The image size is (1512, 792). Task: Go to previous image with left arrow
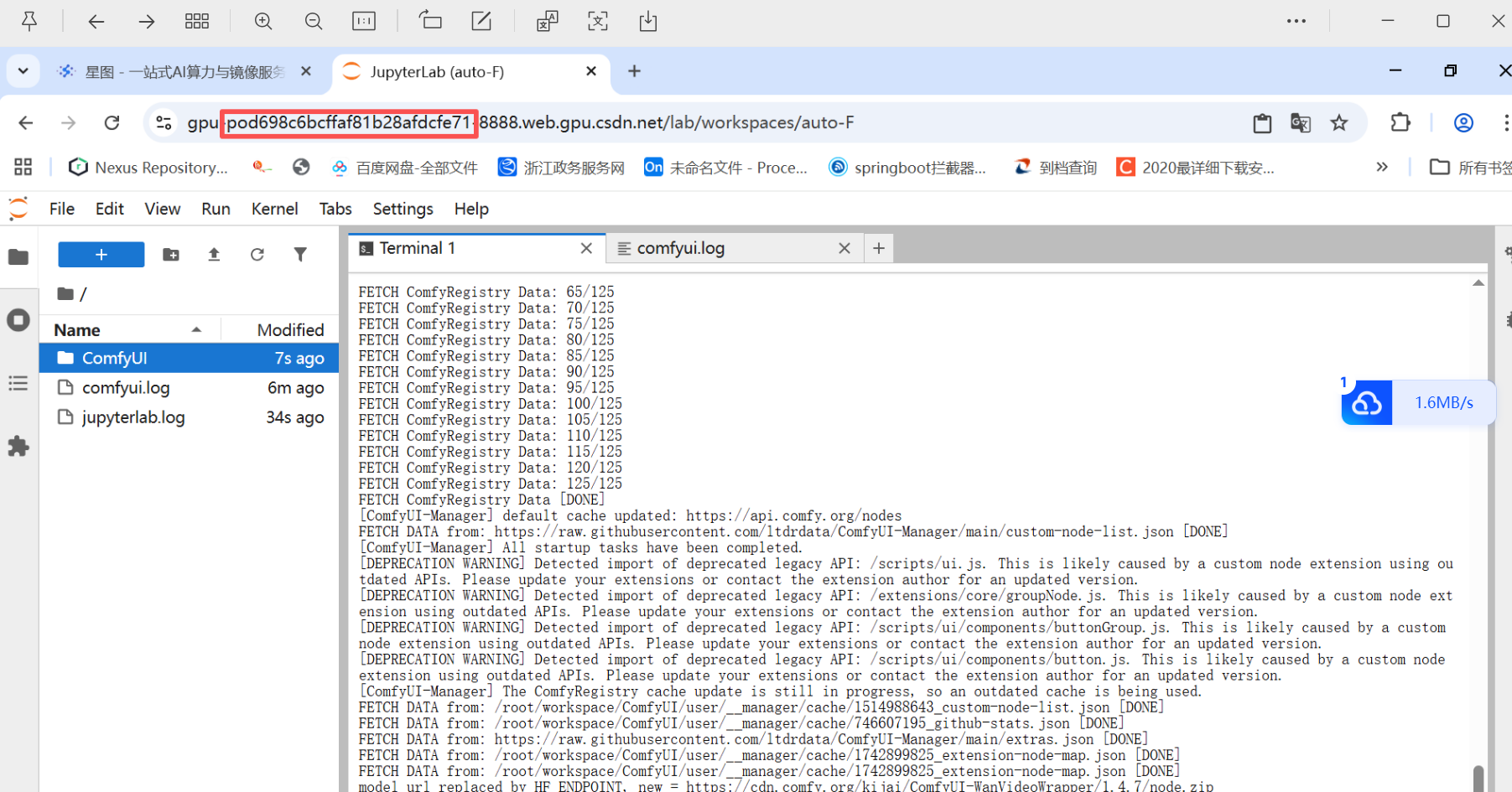click(96, 21)
